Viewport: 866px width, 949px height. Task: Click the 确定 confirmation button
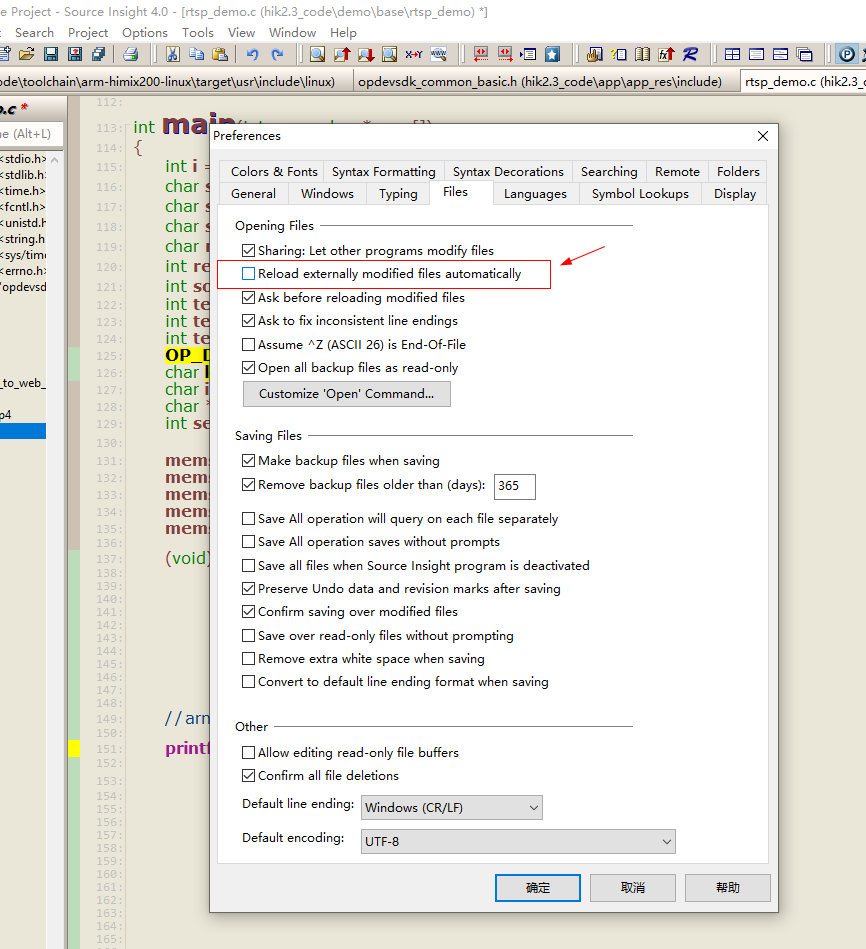click(537, 887)
